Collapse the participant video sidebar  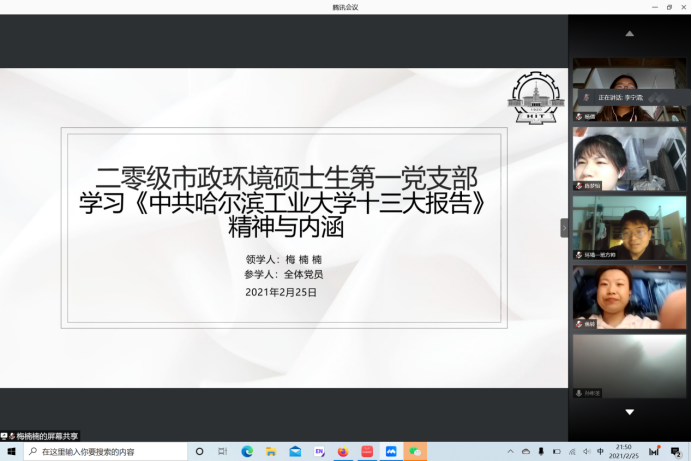click(564, 228)
